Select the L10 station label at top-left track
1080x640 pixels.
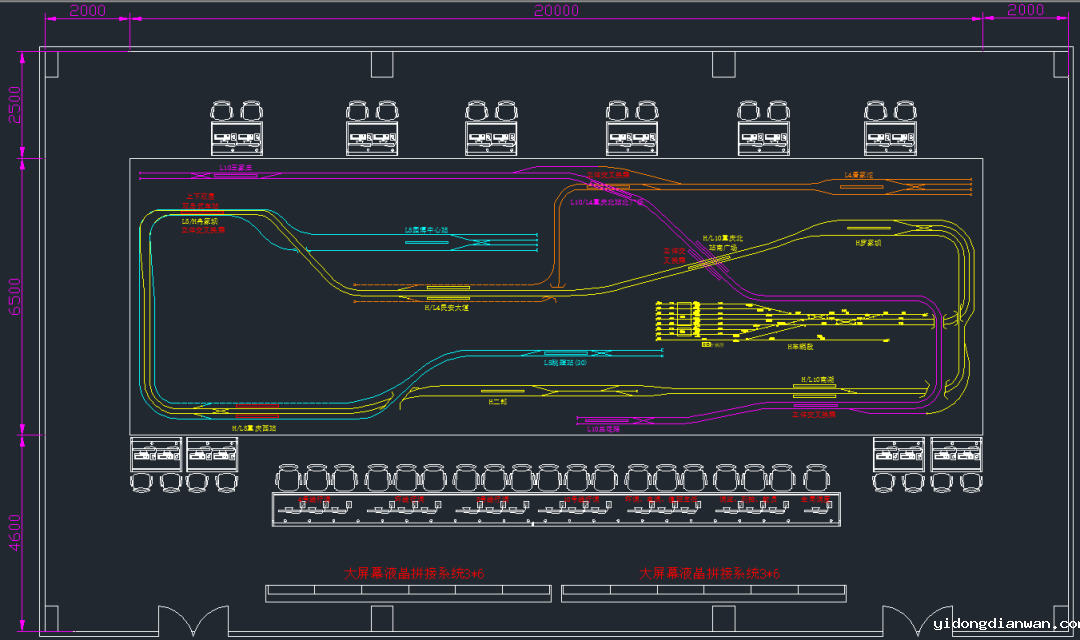(236, 168)
